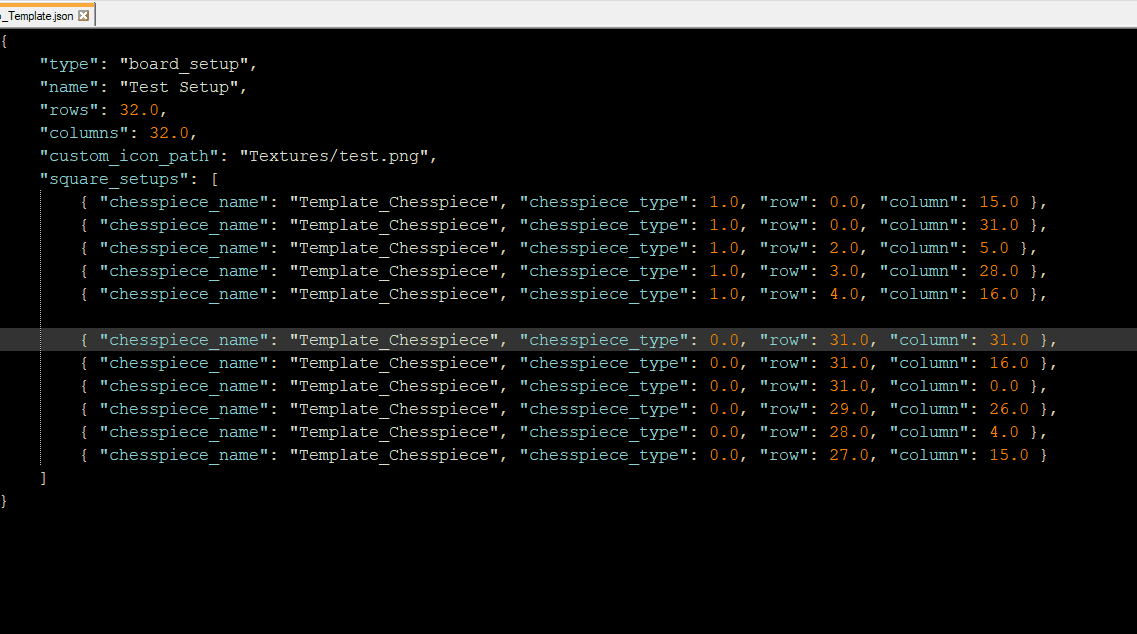
Task: Click the "square_setups" key
Action: click(114, 179)
